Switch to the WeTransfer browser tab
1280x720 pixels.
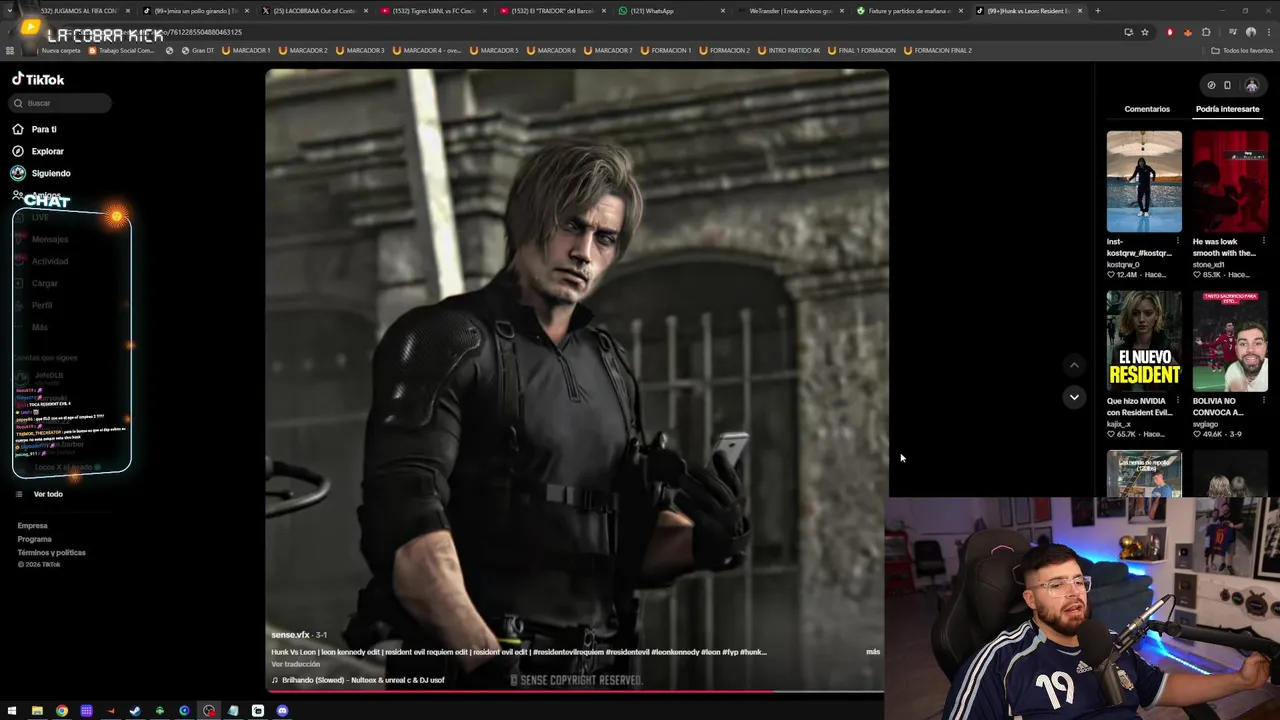[790, 11]
